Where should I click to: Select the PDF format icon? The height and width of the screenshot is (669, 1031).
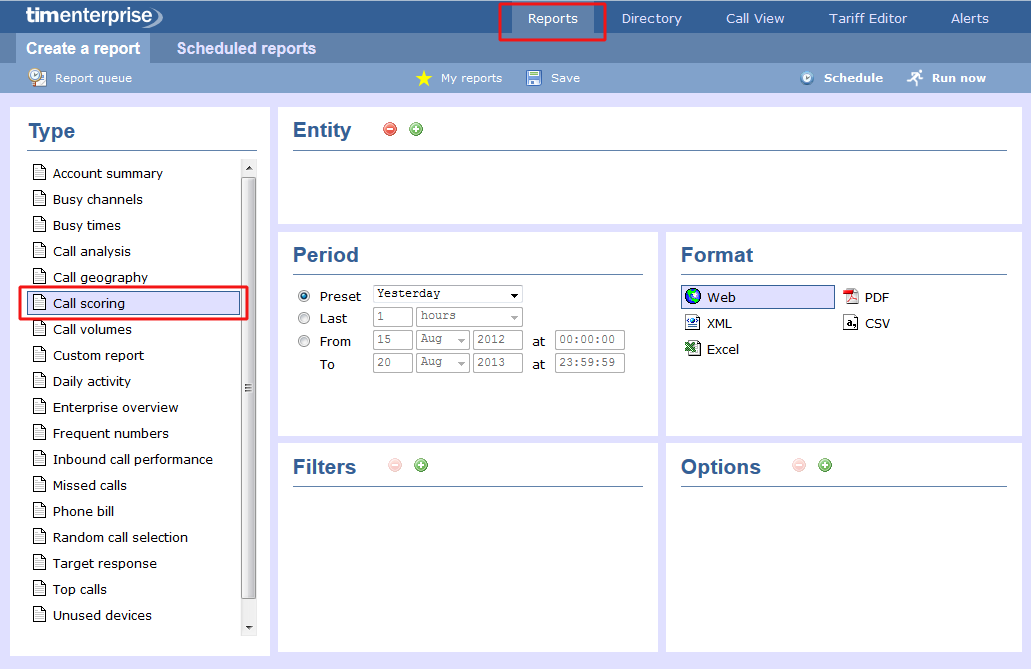coord(851,297)
